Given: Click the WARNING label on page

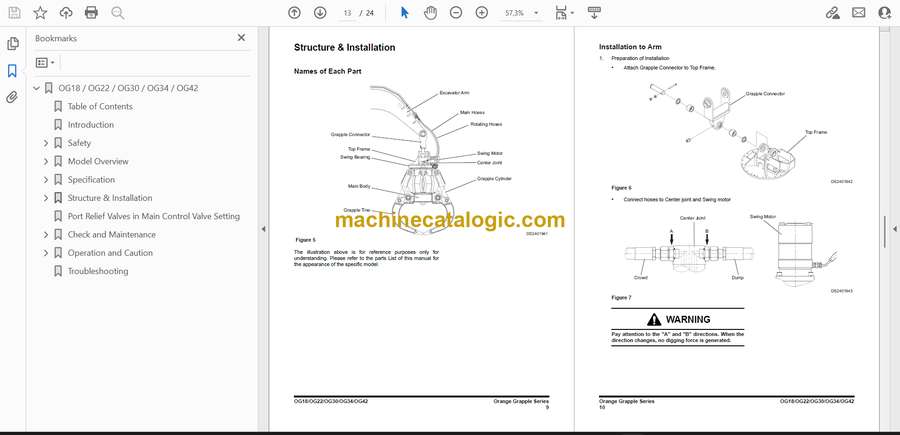Looking at the screenshot, I should pyautogui.click(x=688, y=320).
